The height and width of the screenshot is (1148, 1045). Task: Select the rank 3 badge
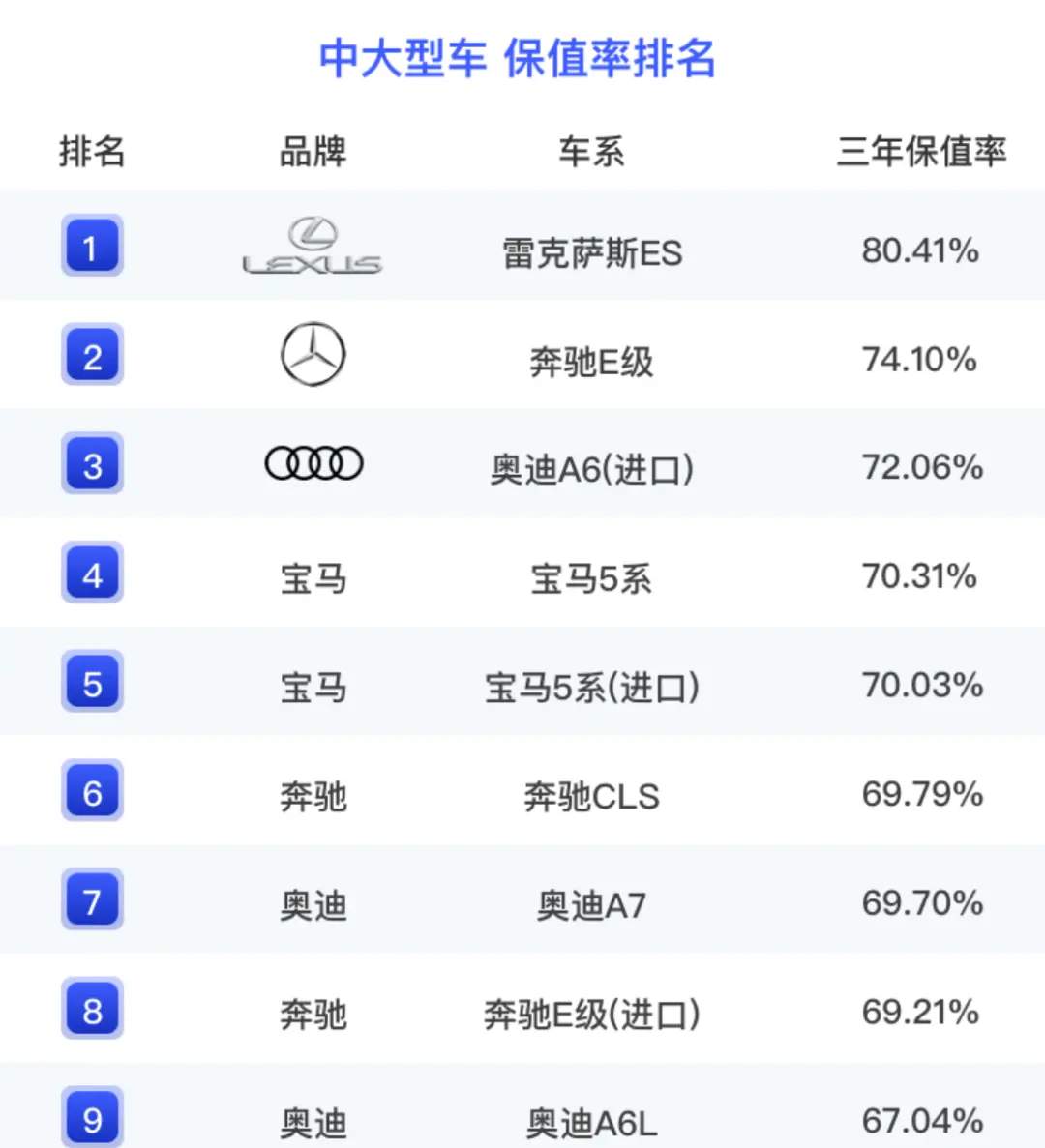(92, 463)
